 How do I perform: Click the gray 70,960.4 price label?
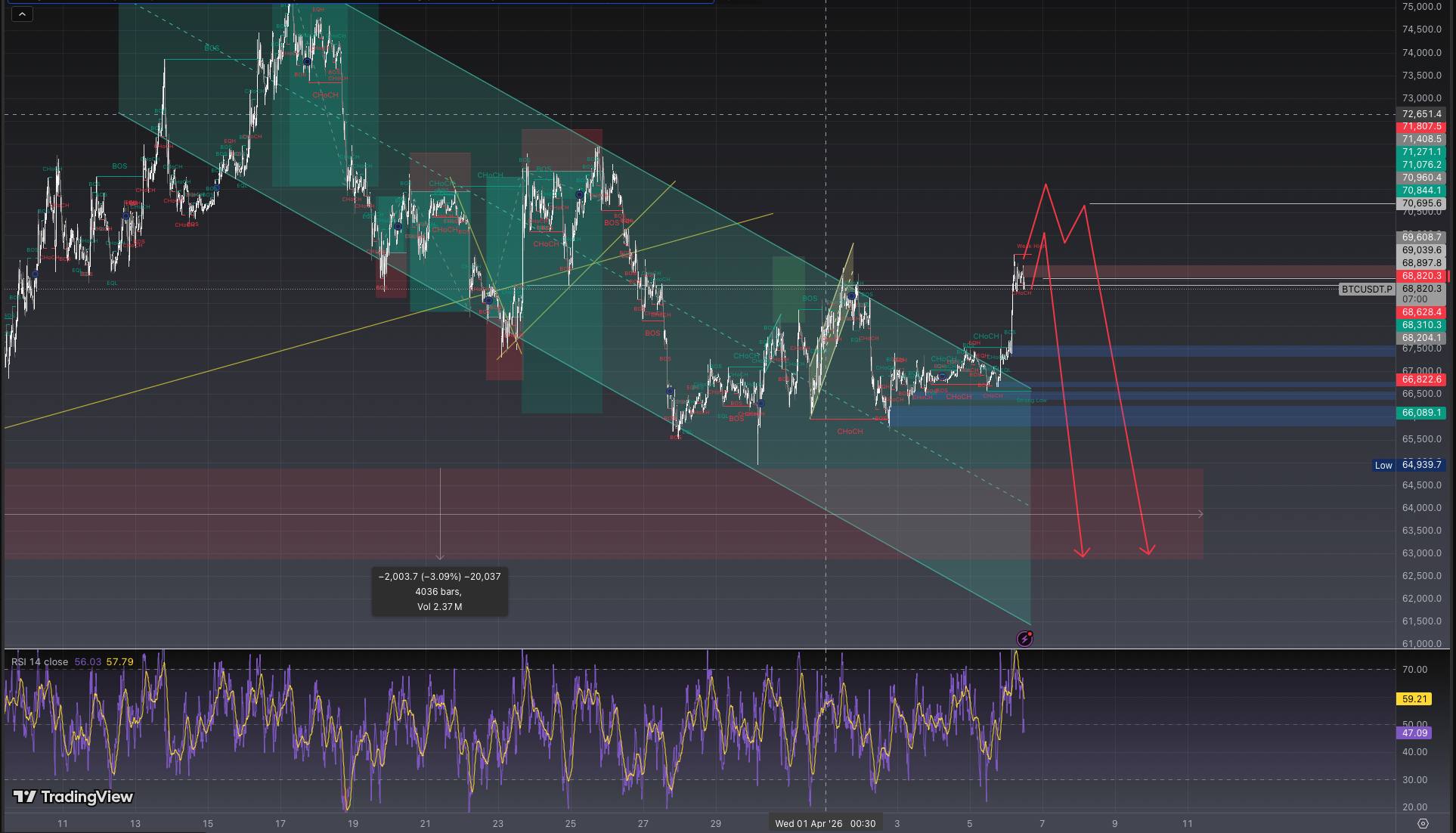click(x=1421, y=178)
